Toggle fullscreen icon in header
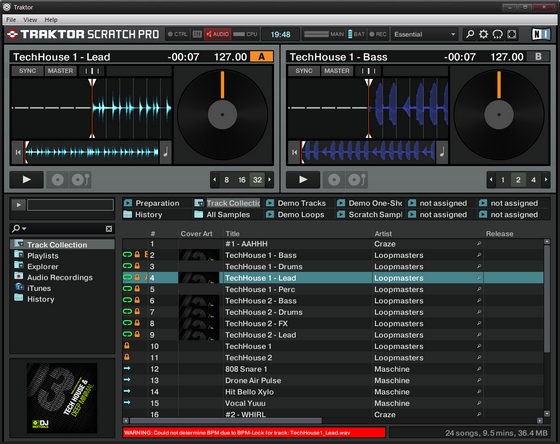560x444 pixels. point(512,34)
